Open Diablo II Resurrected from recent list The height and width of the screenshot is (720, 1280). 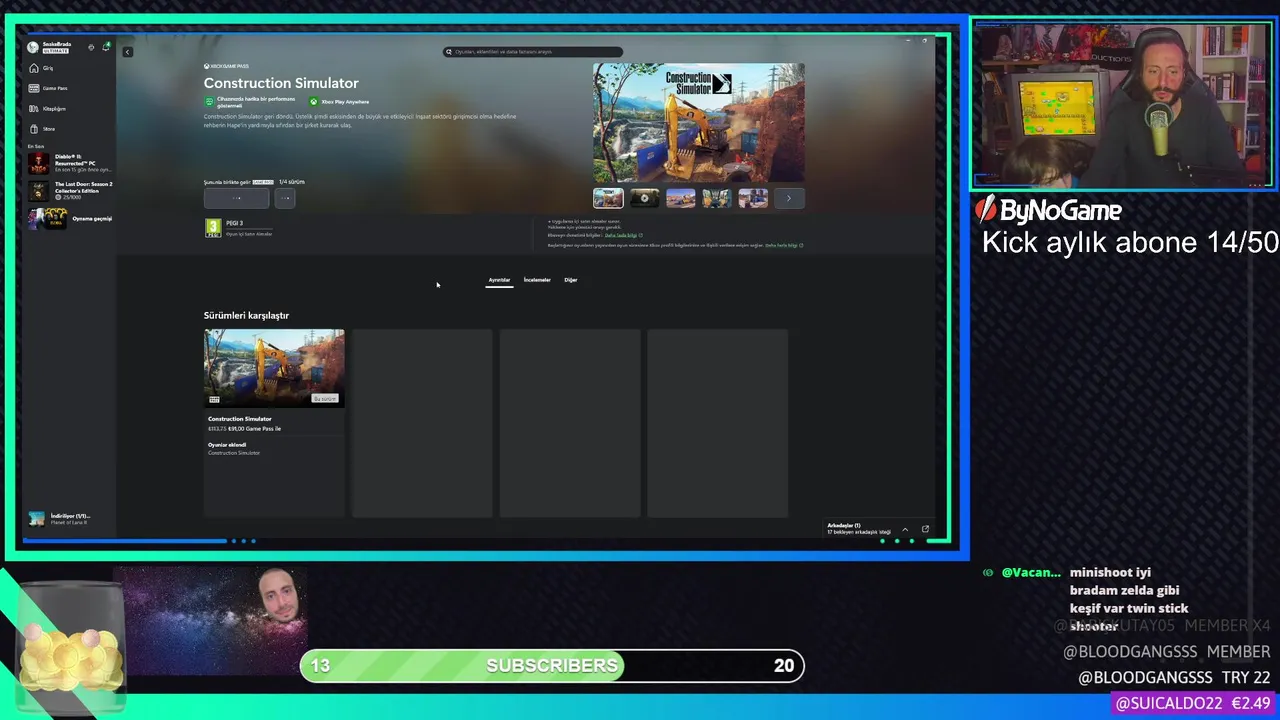point(70,163)
